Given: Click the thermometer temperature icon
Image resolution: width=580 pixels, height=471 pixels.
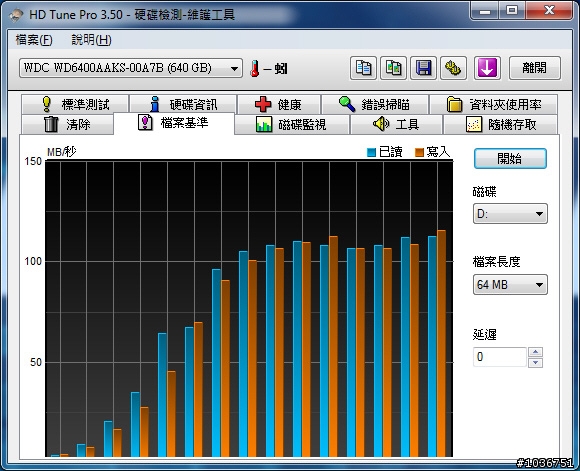Looking at the screenshot, I should tap(254, 68).
